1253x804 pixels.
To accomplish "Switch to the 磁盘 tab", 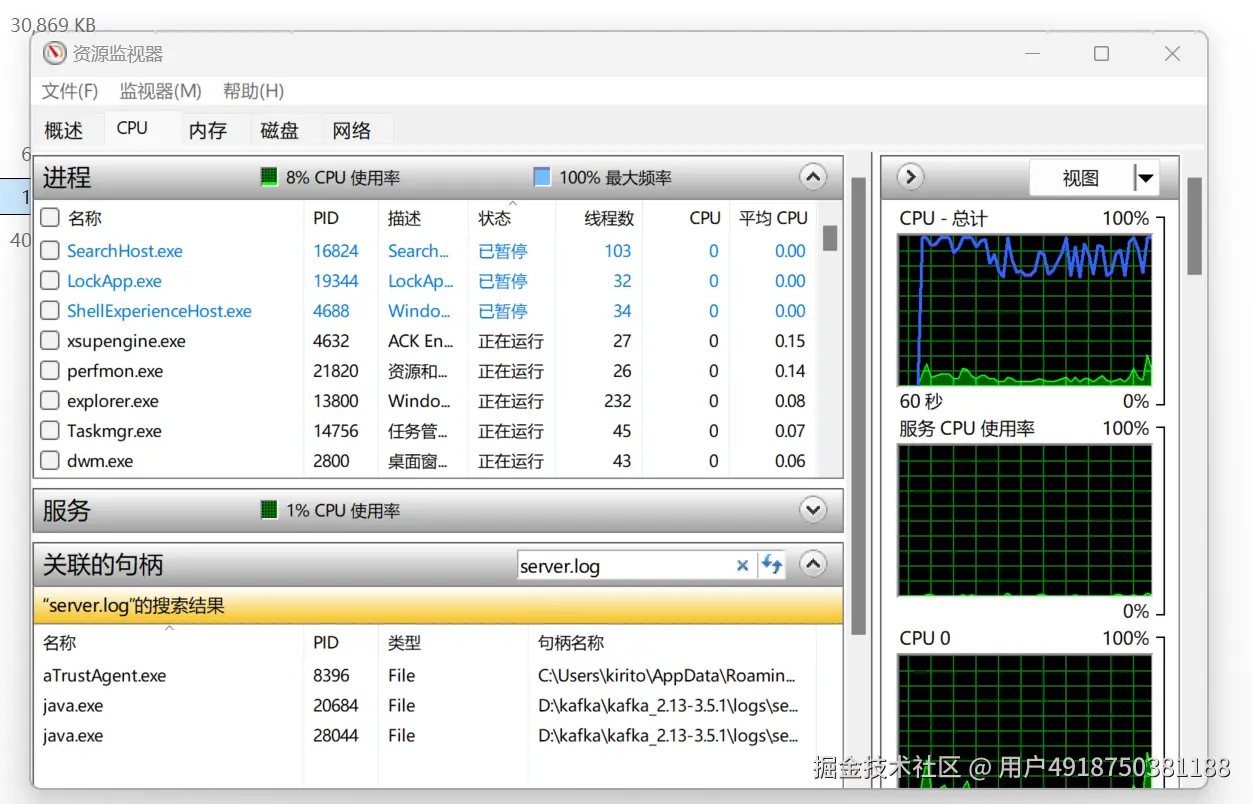I will pos(280,130).
